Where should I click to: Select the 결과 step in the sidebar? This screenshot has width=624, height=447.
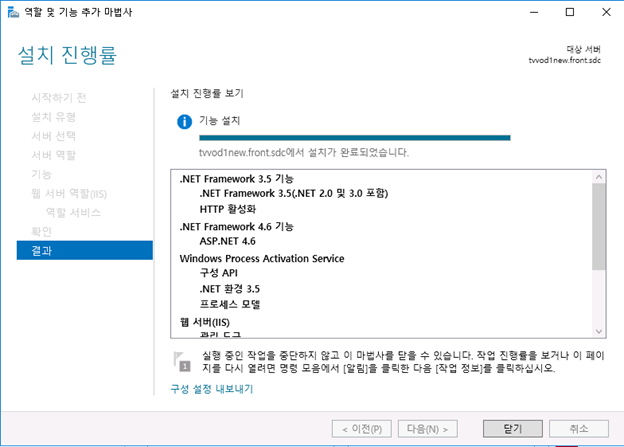coord(85,250)
